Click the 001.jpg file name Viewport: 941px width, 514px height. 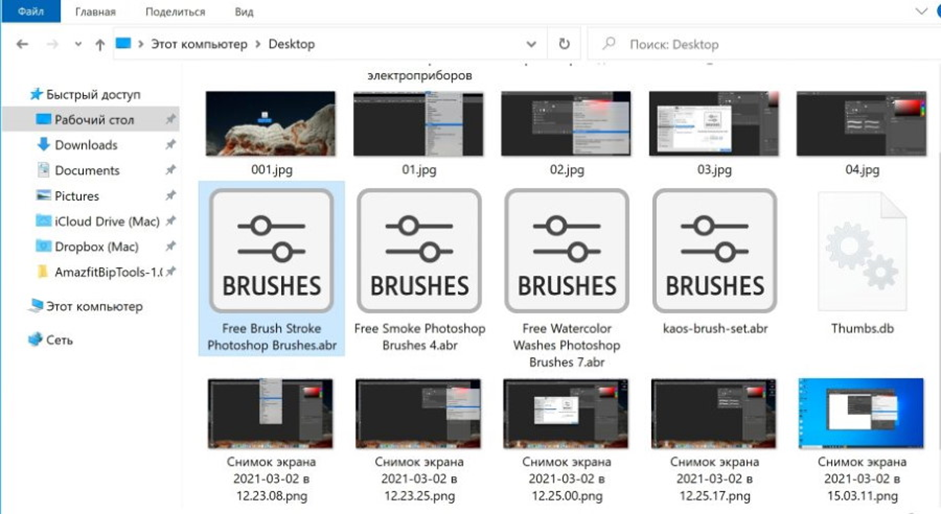272,170
